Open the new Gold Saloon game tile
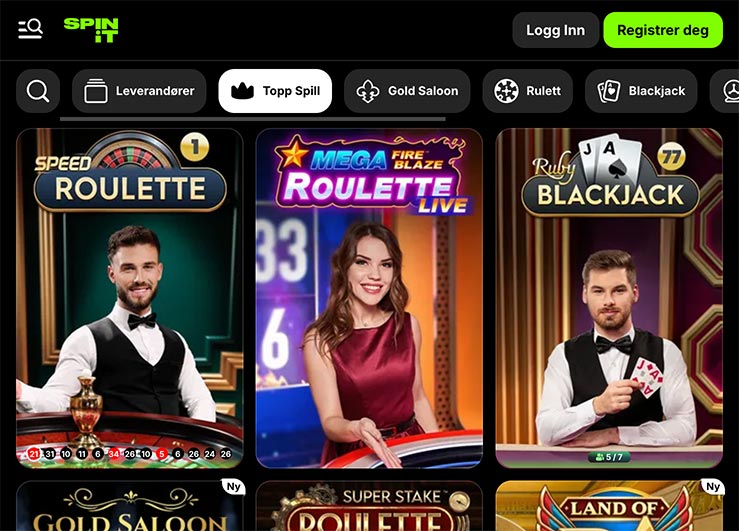 (130, 506)
